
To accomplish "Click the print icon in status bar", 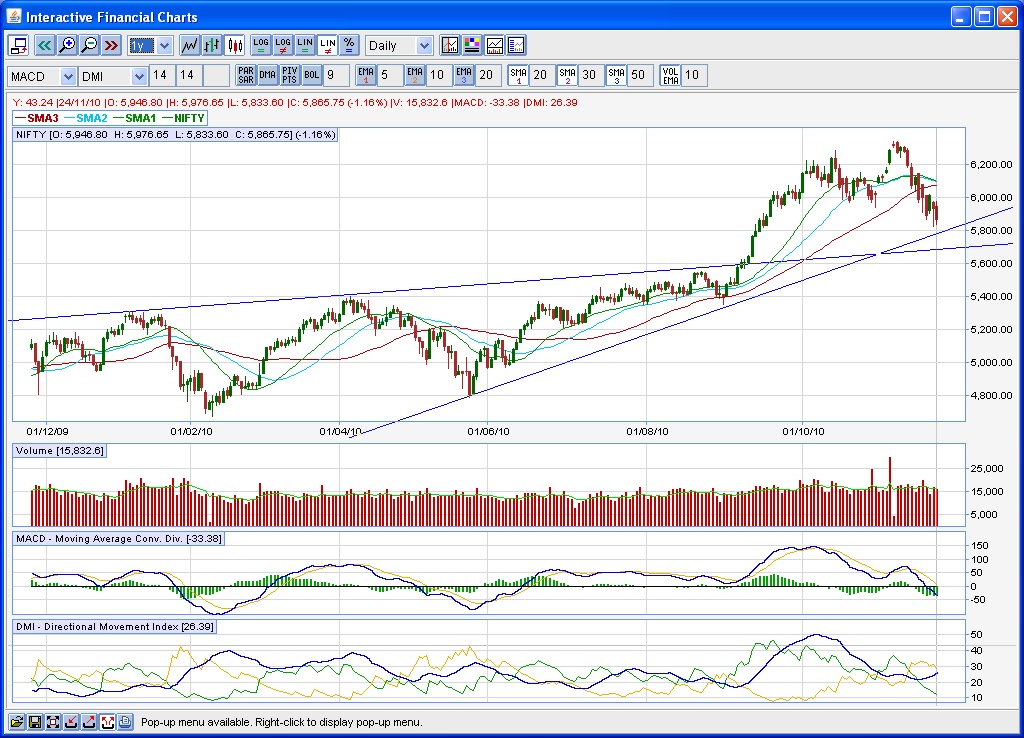I will 125,722.
